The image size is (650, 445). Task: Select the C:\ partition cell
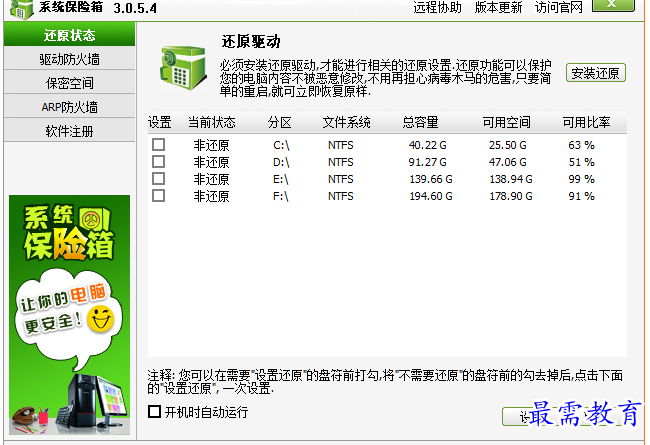click(281, 145)
